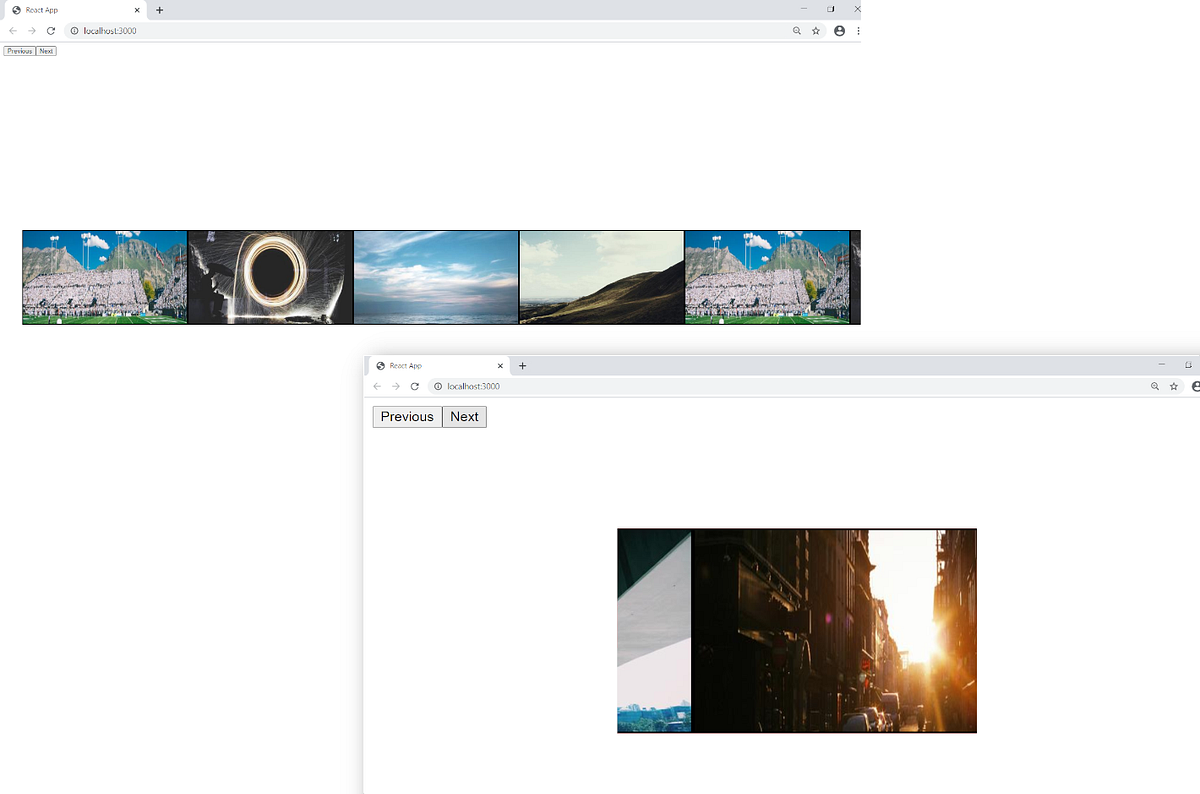Screen dimensions: 1200x794
Task: Open the site info icon beside localhost:3000
Action: coord(73,30)
